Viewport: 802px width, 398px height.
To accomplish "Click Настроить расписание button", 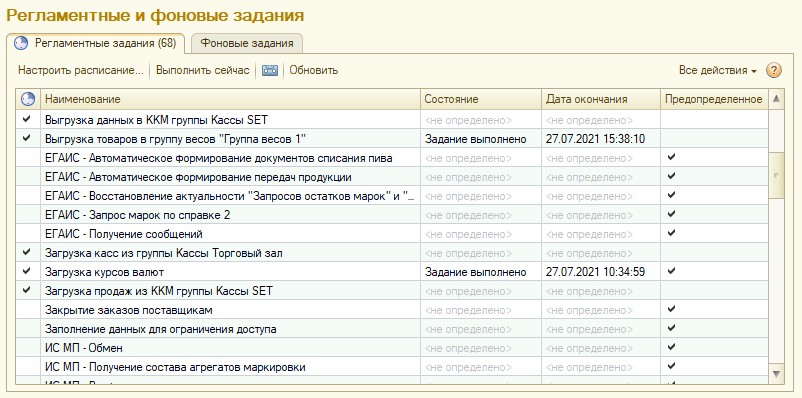I will [81, 71].
